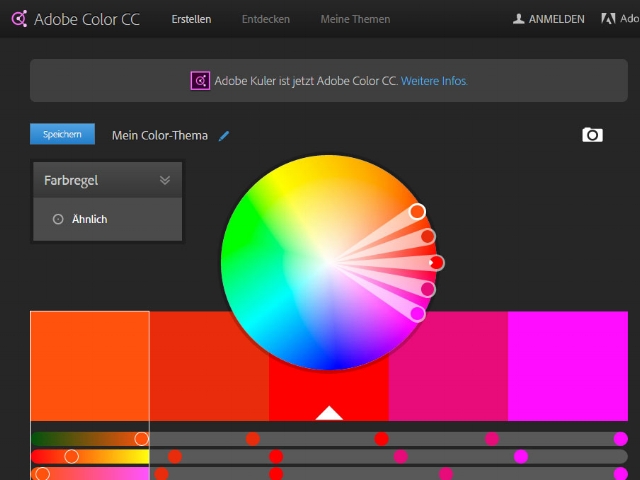
Task: Click the pencil icon to rename theme
Action: 224,136
